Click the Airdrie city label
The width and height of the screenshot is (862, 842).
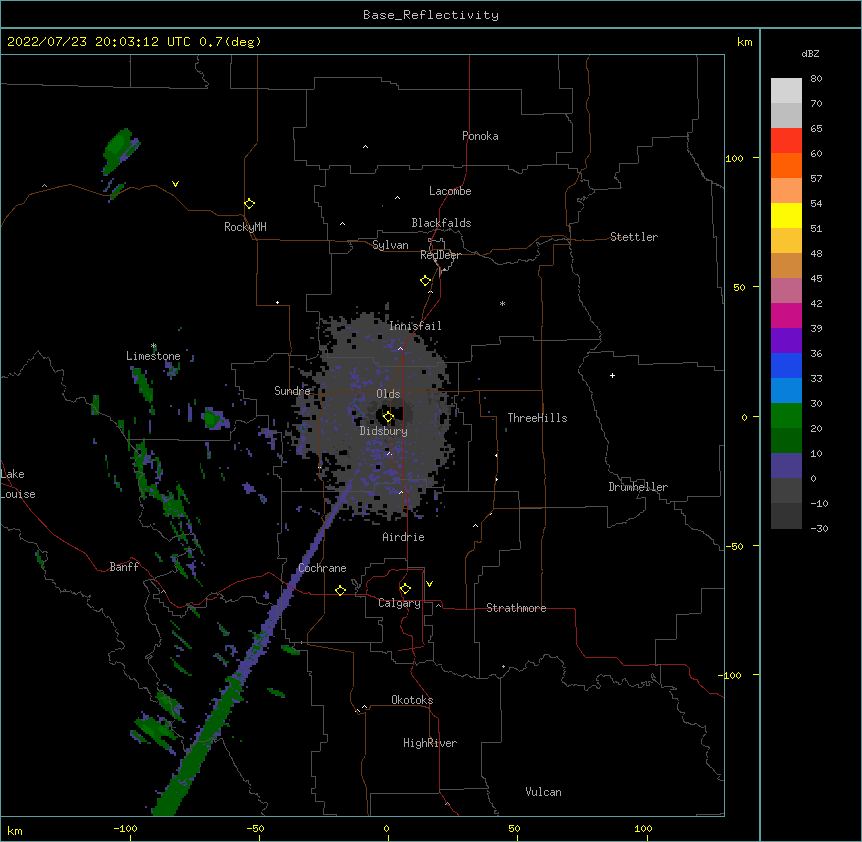tap(403, 537)
